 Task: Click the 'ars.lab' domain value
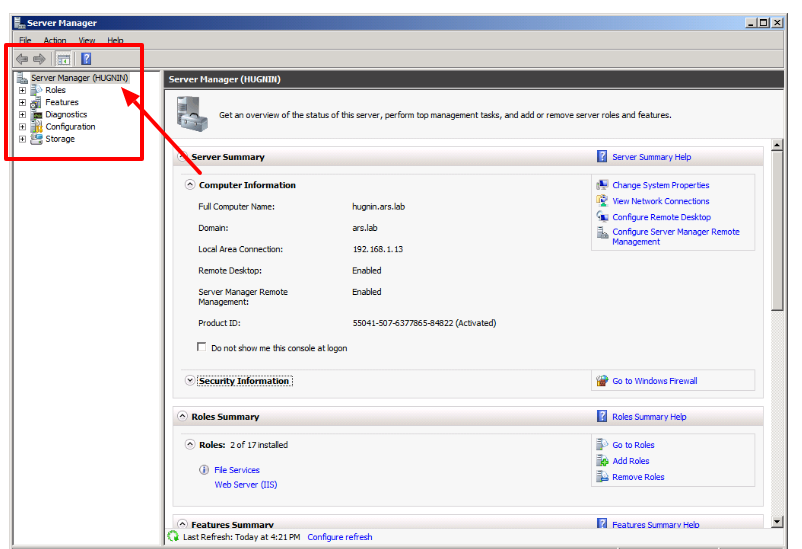[x=365, y=228]
